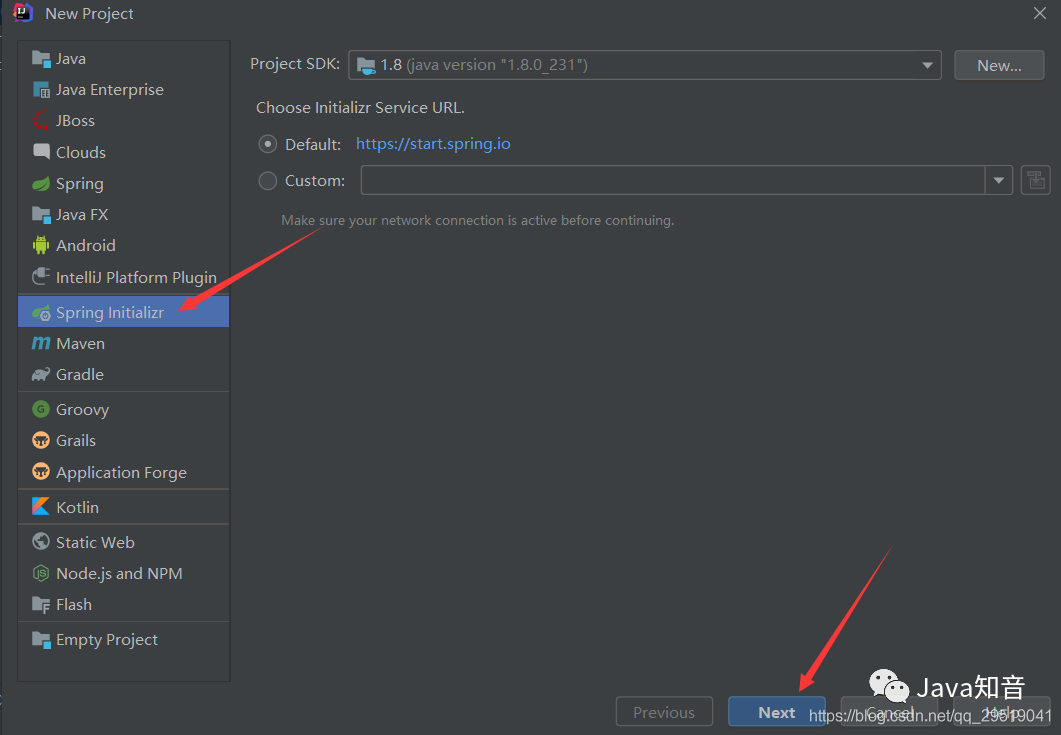Click the Java FX folder icon
This screenshot has width=1061, height=735.
(x=41, y=215)
